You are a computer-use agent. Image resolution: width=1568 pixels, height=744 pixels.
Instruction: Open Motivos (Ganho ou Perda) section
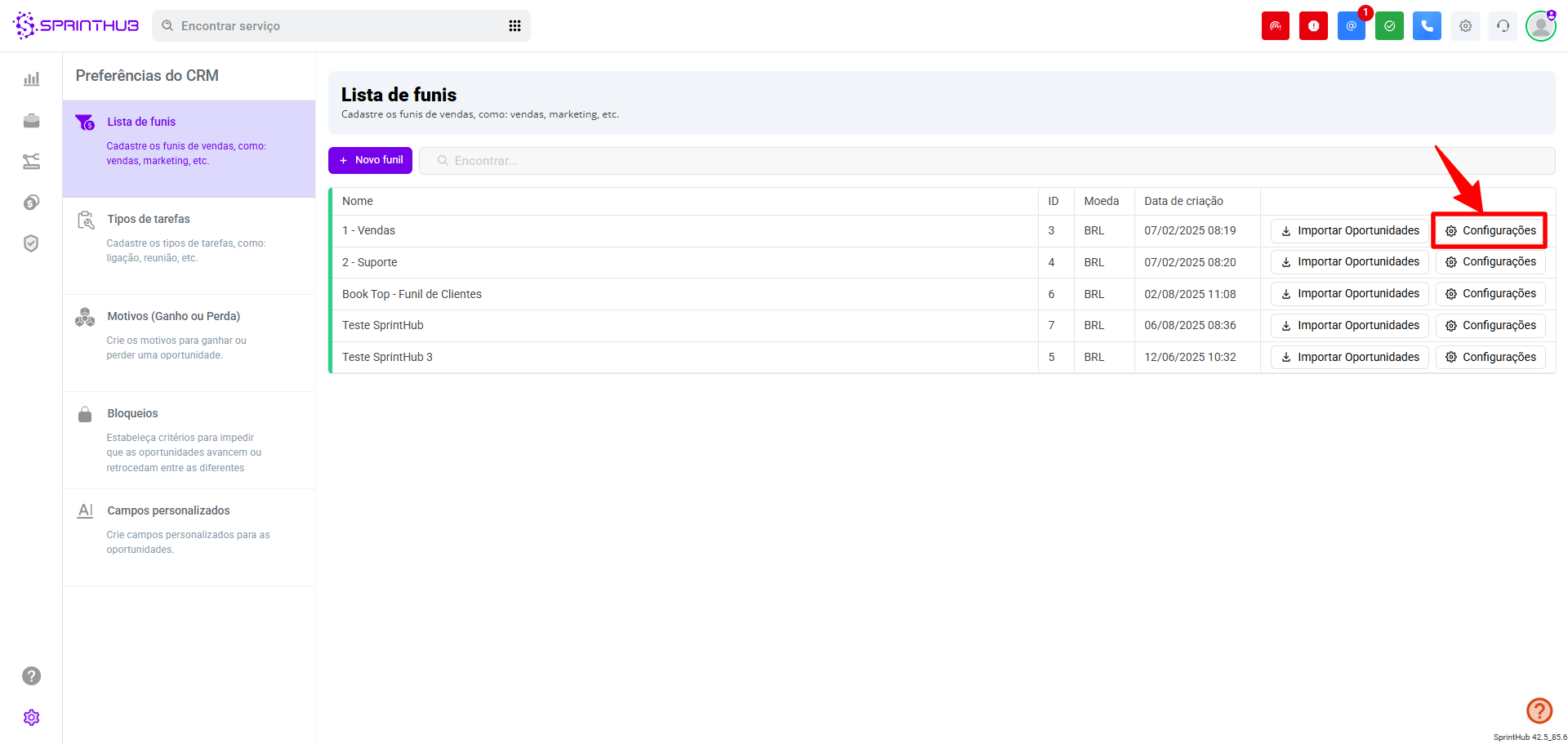tap(173, 316)
